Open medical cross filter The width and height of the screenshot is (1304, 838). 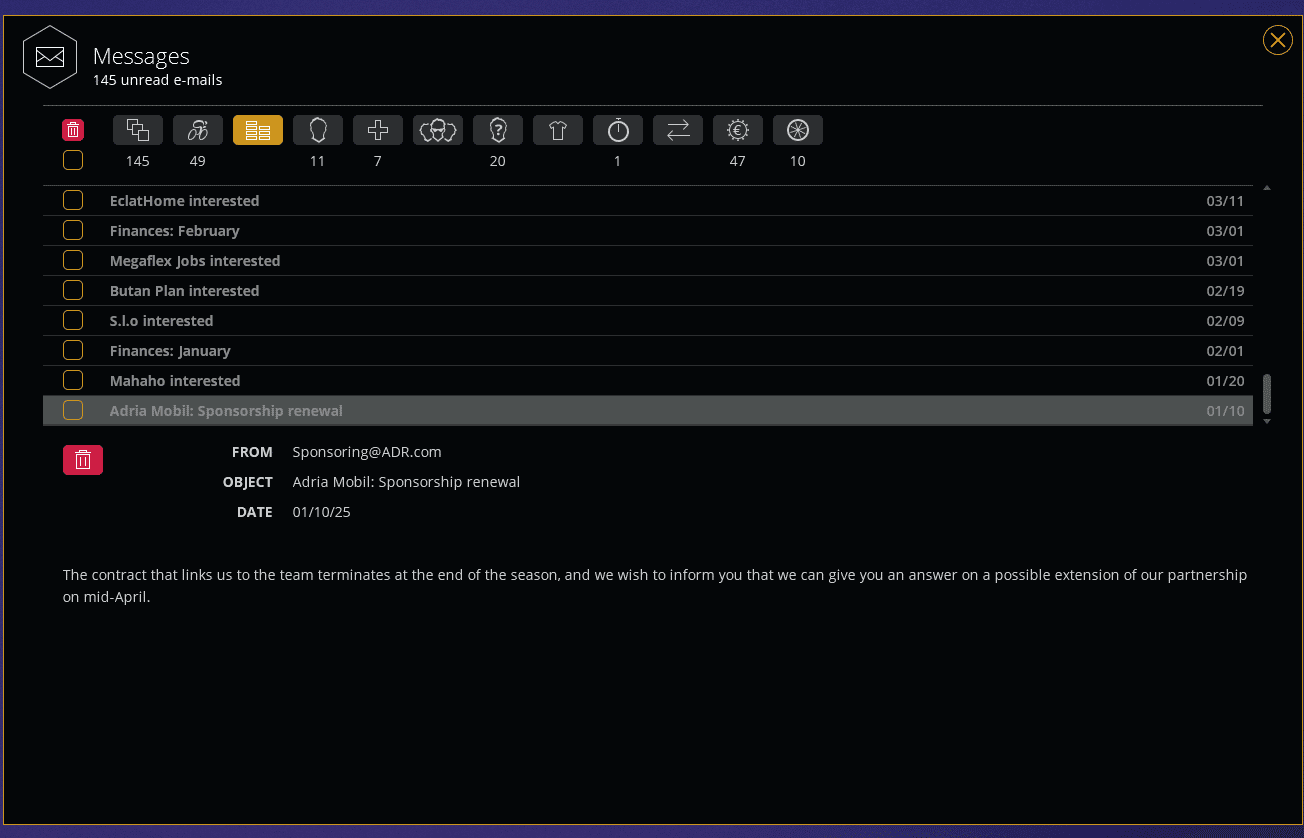(x=378, y=130)
